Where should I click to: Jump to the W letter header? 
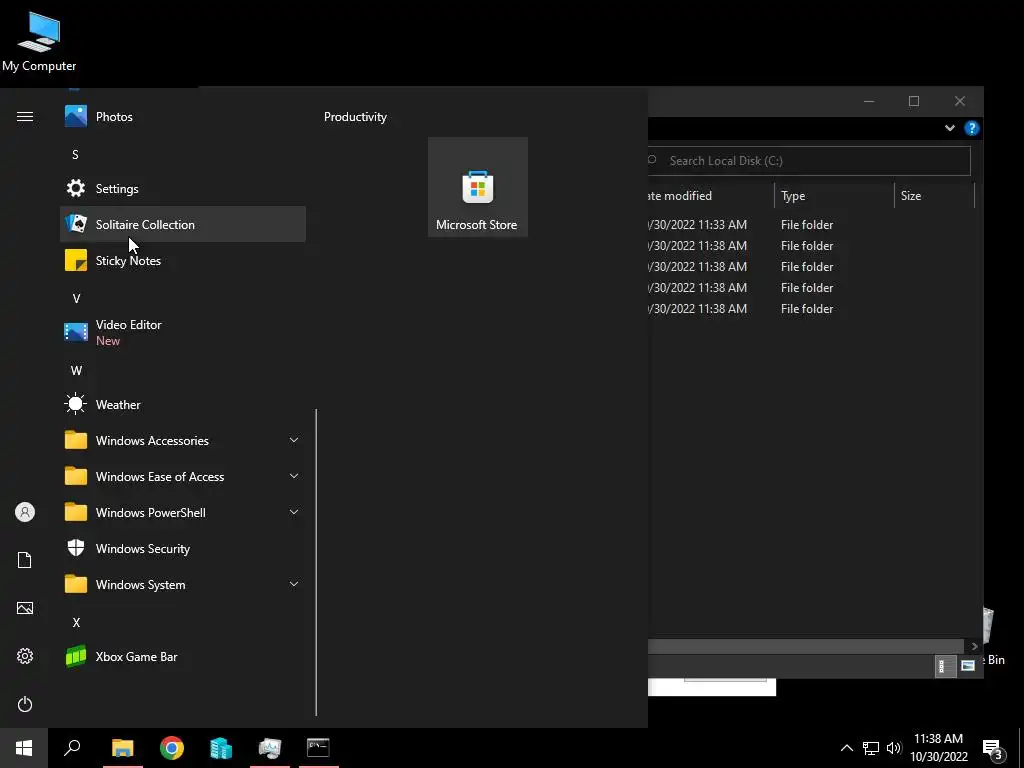[x=76, y=371]
